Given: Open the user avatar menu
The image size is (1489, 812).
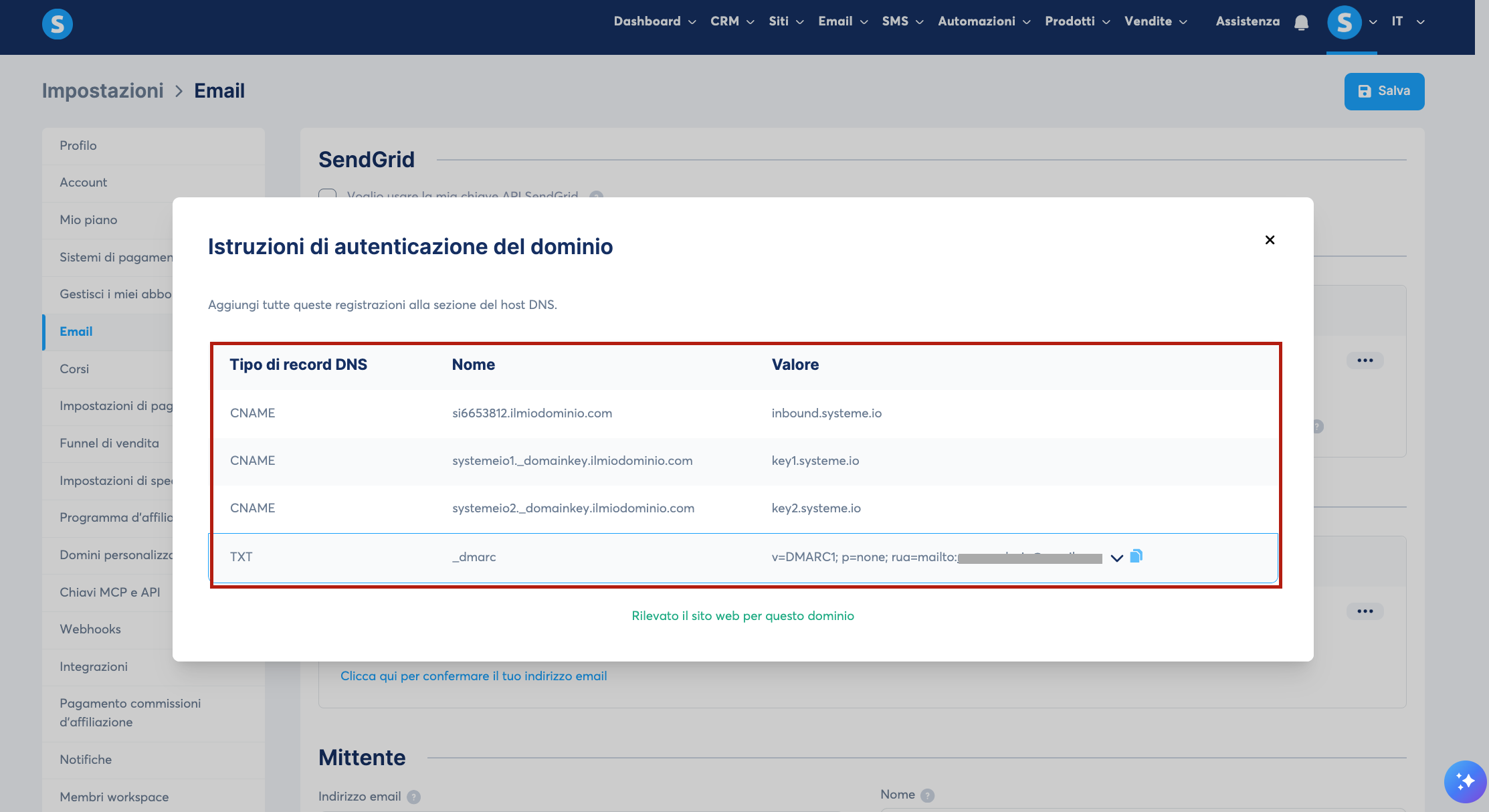Looking at the screenshot, I should coord(1345,22).
